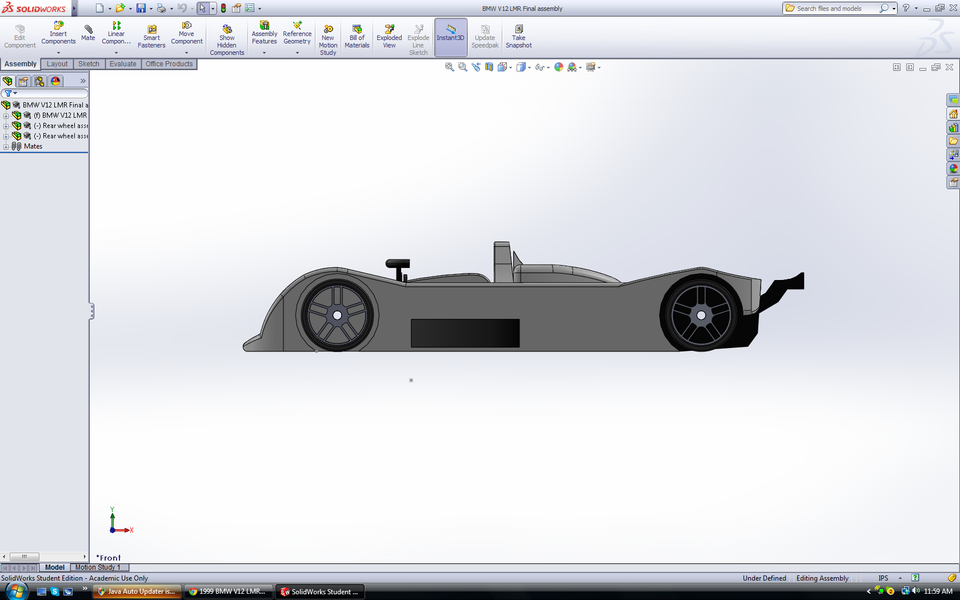The width and height of the screenshot is (960, 600).
Task: Expand the Mates folder
Action: (5, 146)
